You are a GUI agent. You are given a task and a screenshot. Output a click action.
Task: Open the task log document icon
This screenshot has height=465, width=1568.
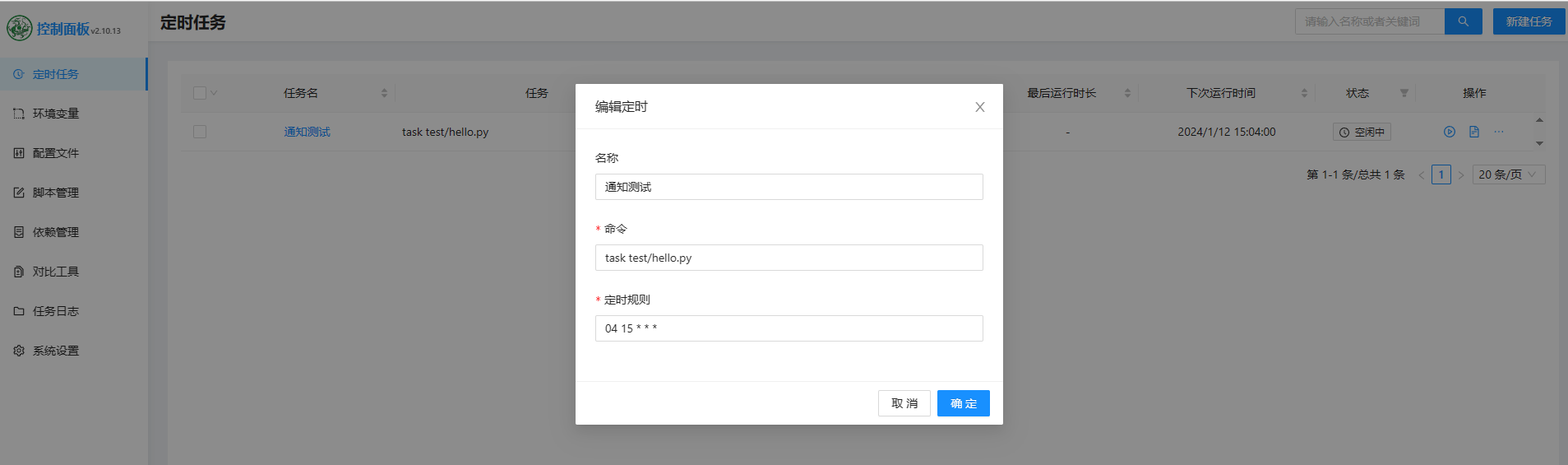1474,132
